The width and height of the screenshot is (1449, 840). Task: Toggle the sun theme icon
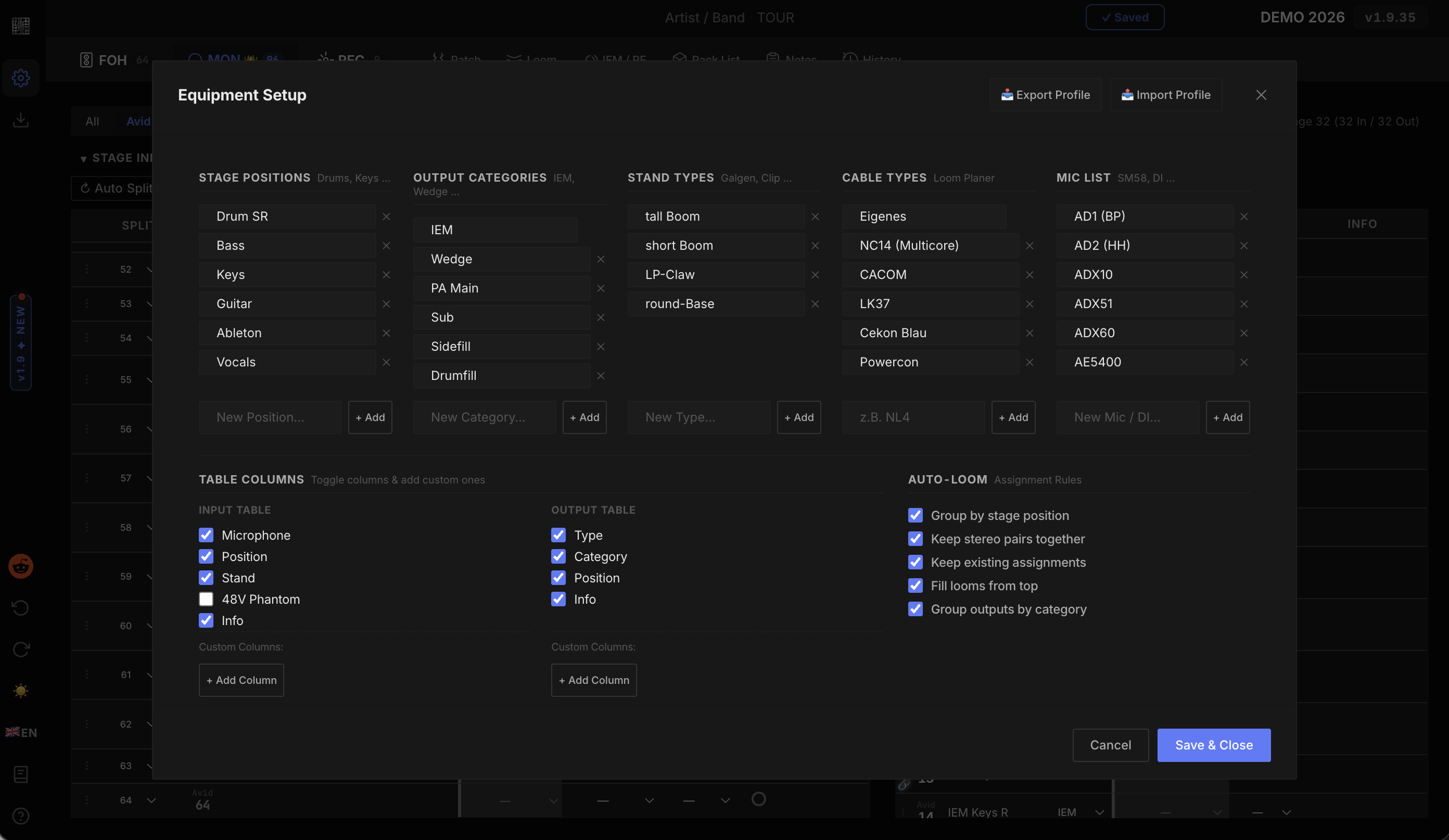[21, 691]
